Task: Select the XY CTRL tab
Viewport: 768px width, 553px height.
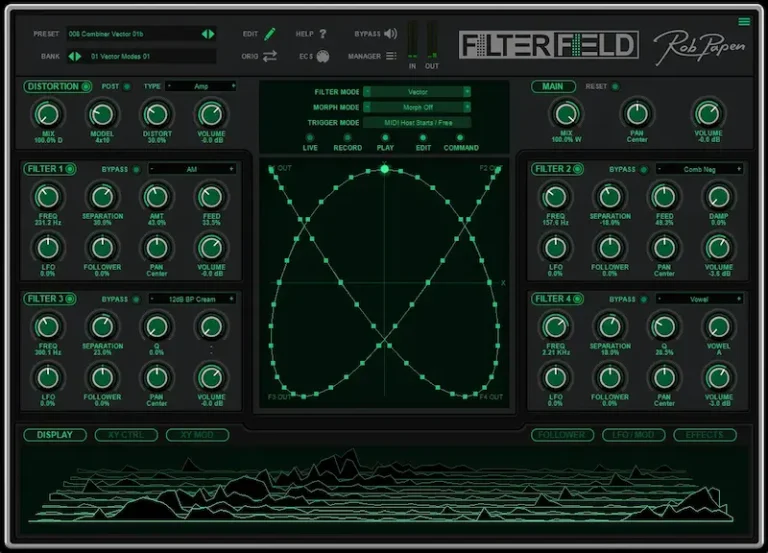Action: 126,435
